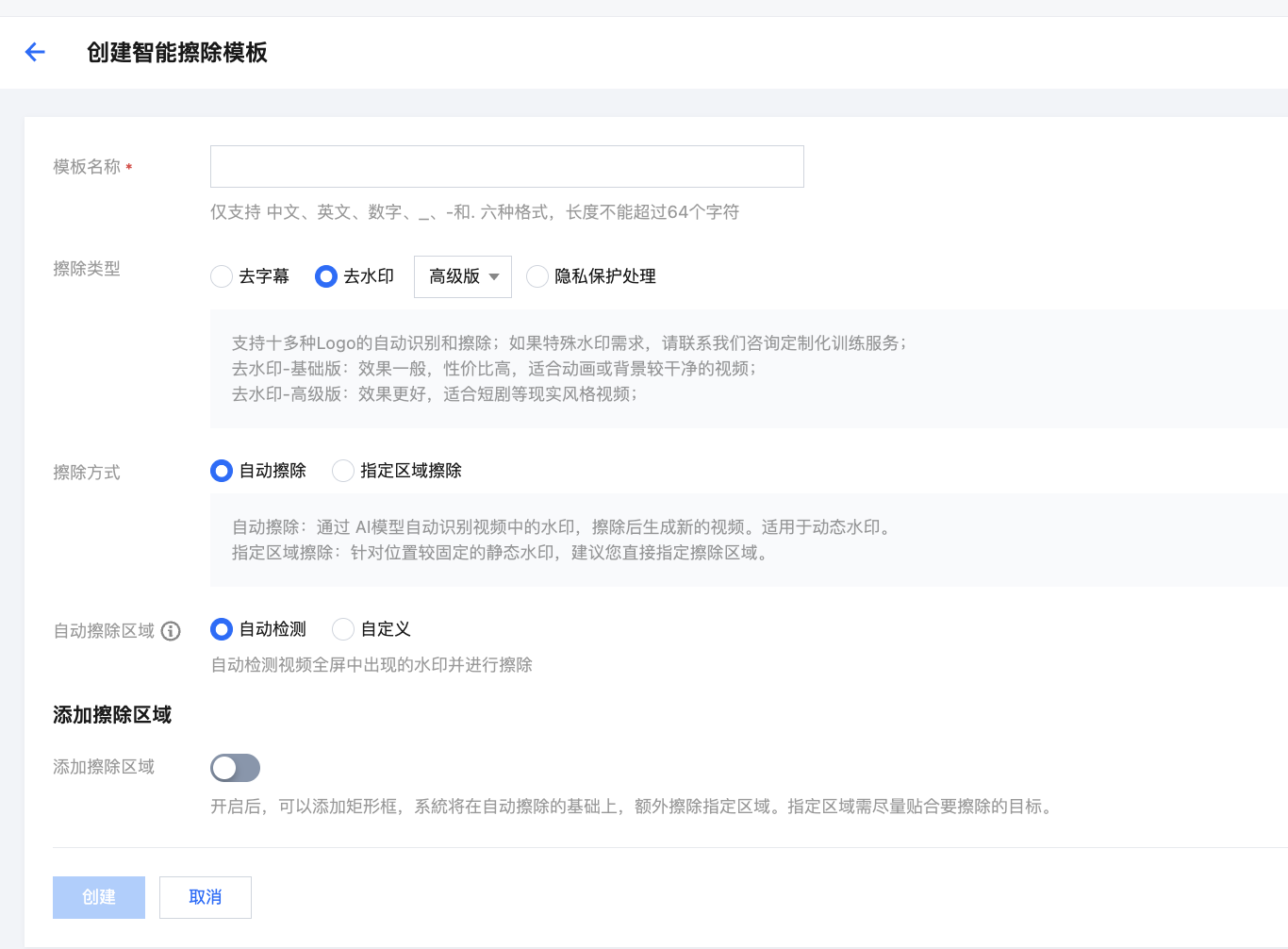Image resolution: width=1288 pixels, height=949 pixels.
Task: Switch to 指定区域擦除 erase method
Action: click(x=343, y=471)
